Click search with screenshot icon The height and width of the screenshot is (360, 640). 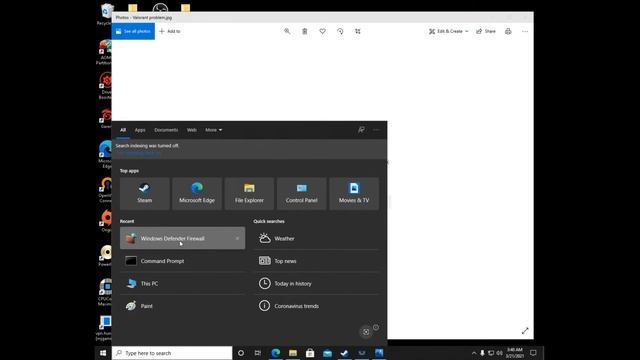click(366, 332)
